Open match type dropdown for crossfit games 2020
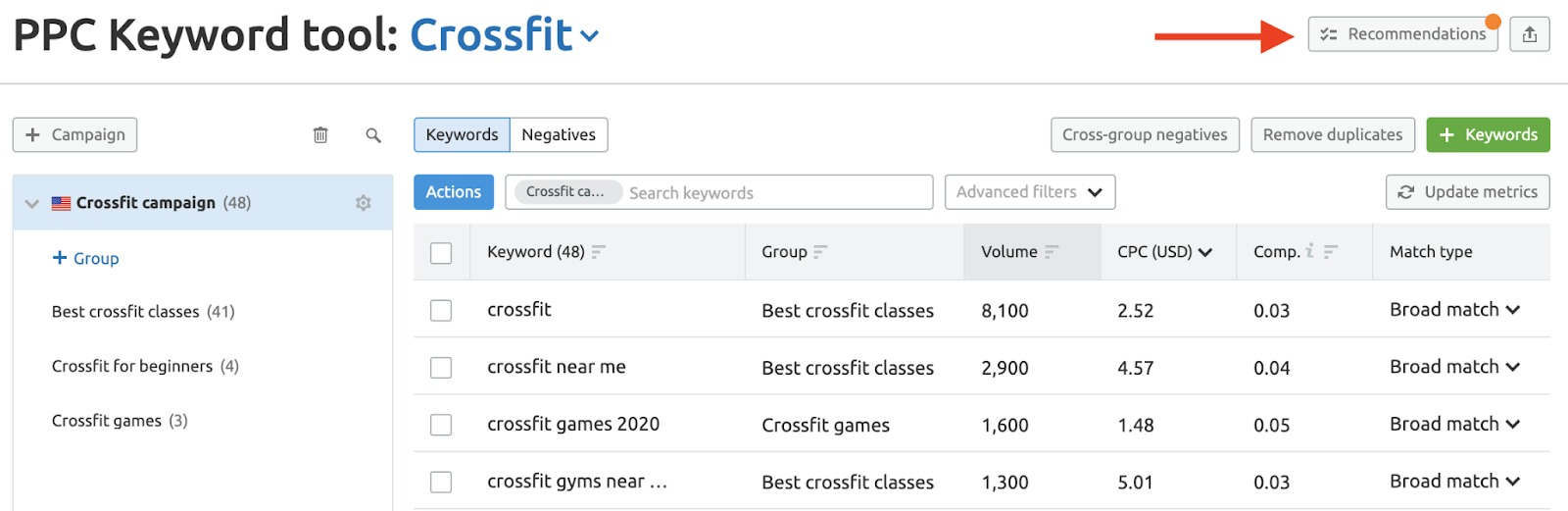The image size is (1568, 511). click(x=1455, y=424)
